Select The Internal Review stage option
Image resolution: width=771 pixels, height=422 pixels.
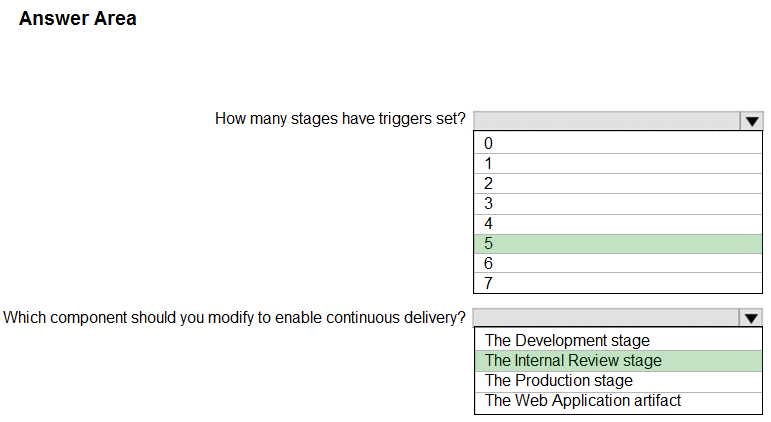pyautogui.click(x=618, y=361)
